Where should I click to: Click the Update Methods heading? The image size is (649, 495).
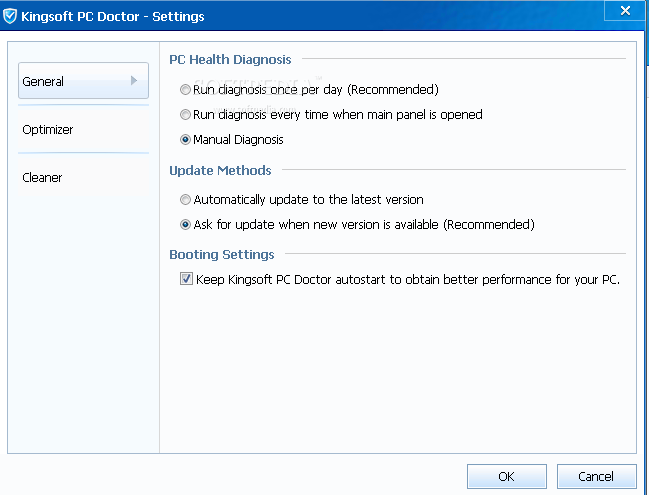tap(220, 170)
